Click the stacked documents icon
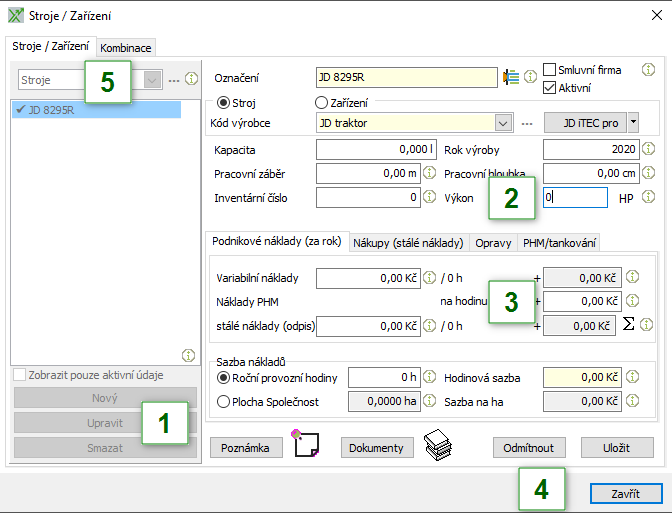 coord(438,445)
